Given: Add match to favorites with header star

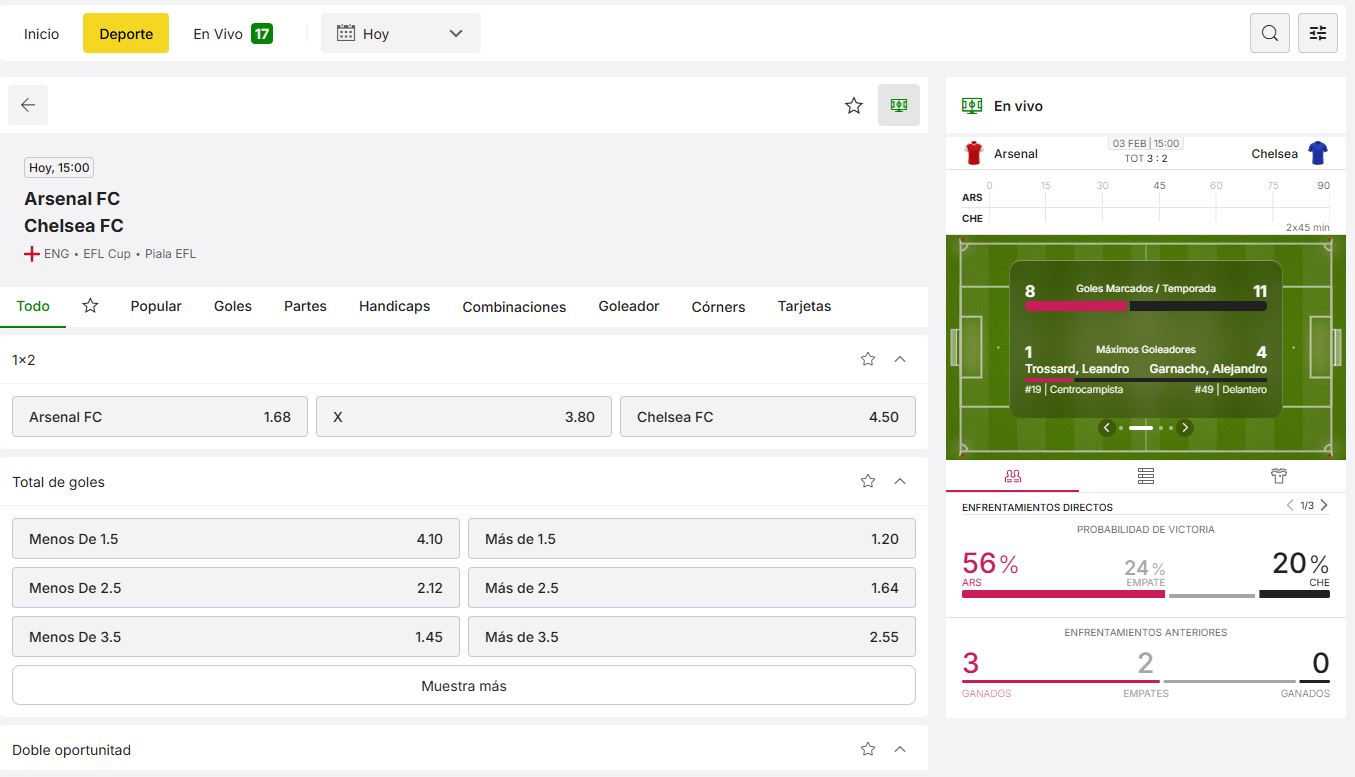Looking at the screenshot, I should point(853,105).
